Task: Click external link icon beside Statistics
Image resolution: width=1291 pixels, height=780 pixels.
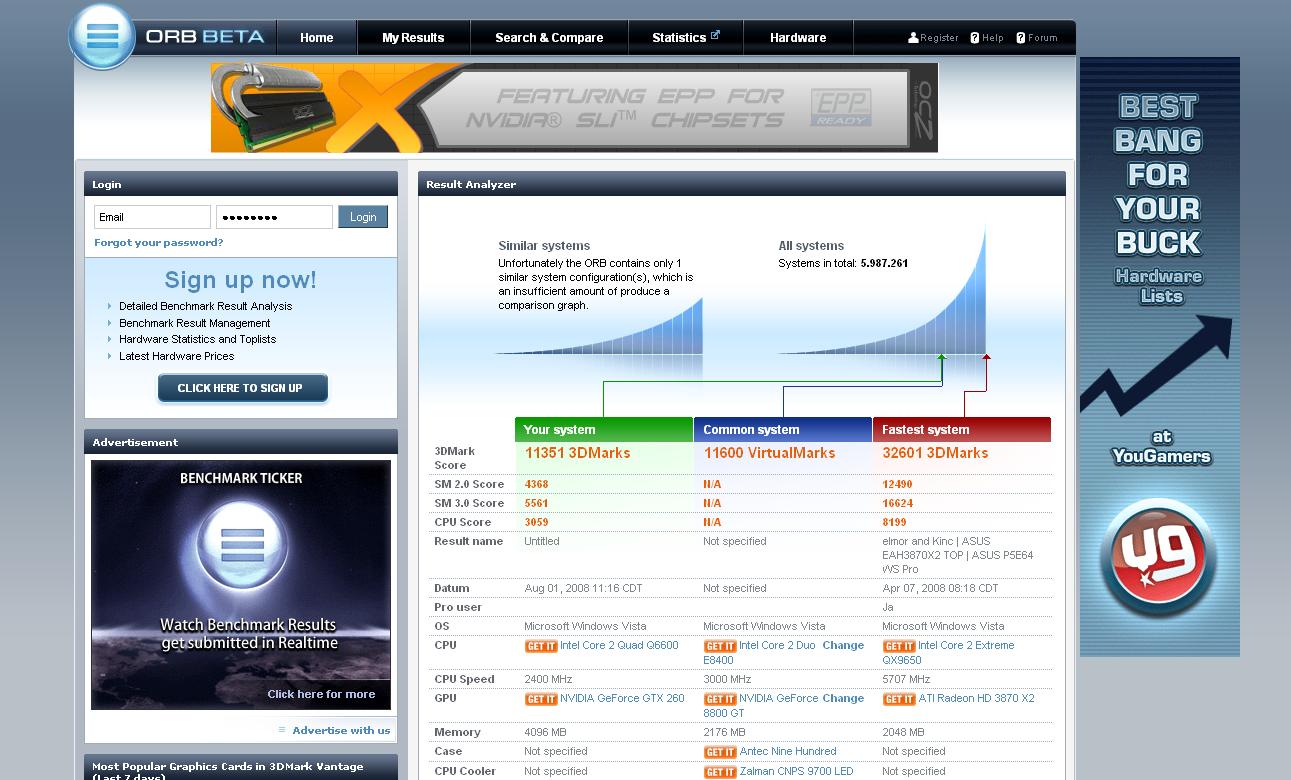Action: 715,35
